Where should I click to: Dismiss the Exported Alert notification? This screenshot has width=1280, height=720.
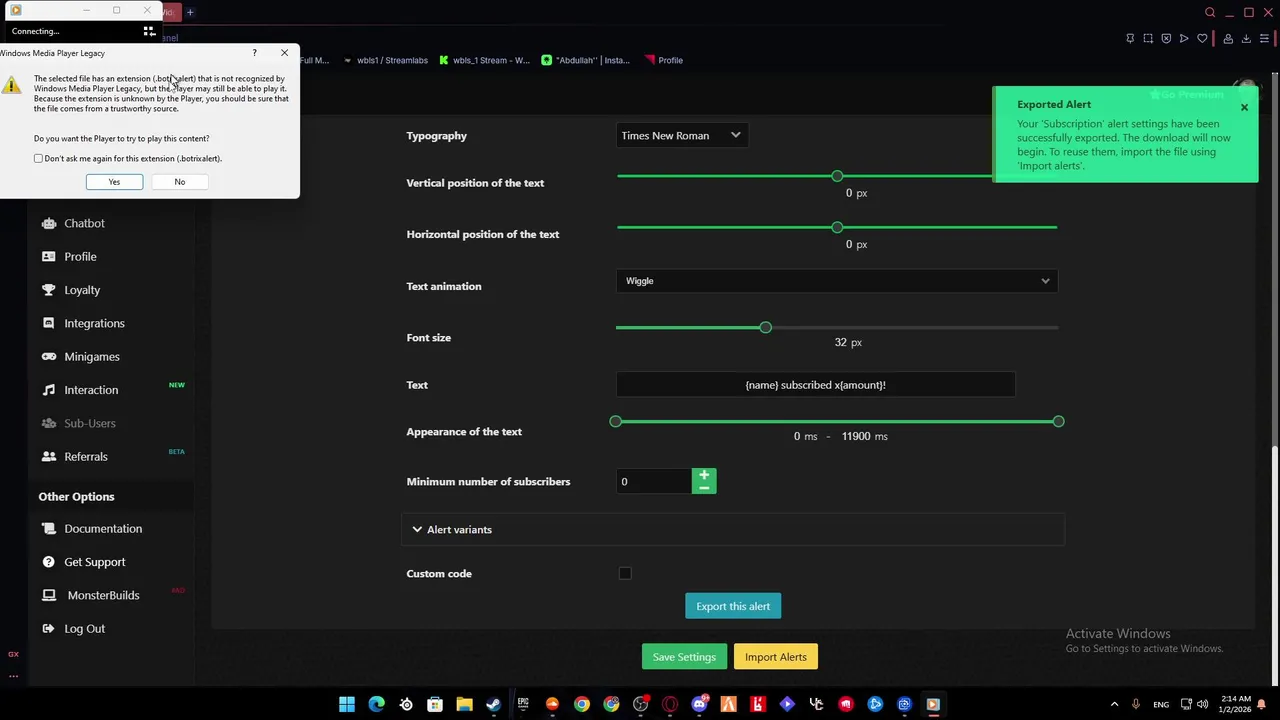(x=1244, y=107)
